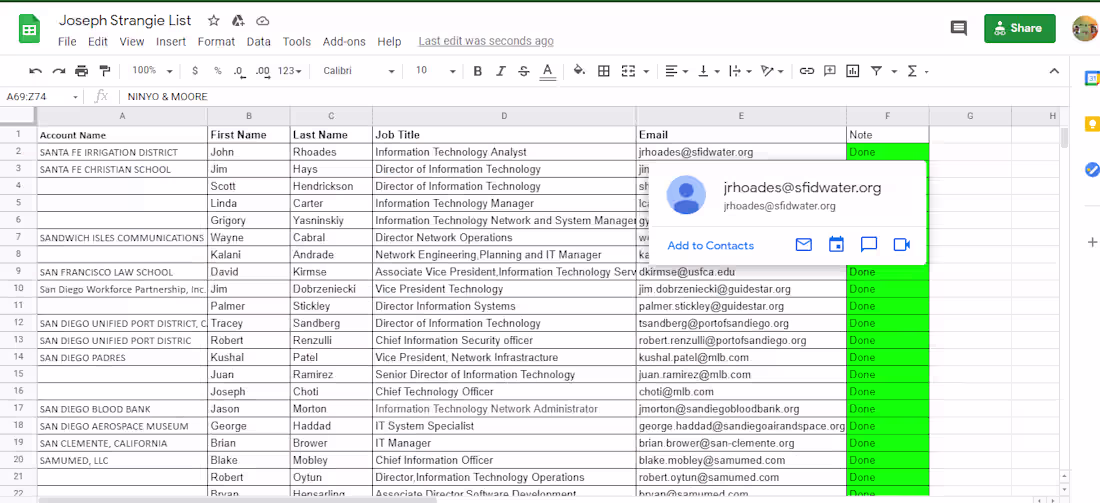Open the font size 10 dropdown
The height and width of the screenshot is (503, 1100).
436,71
